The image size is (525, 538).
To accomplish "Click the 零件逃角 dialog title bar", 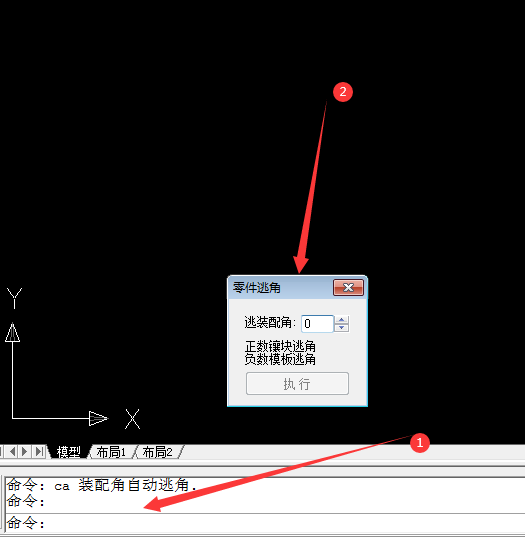I will pos(280,288).
